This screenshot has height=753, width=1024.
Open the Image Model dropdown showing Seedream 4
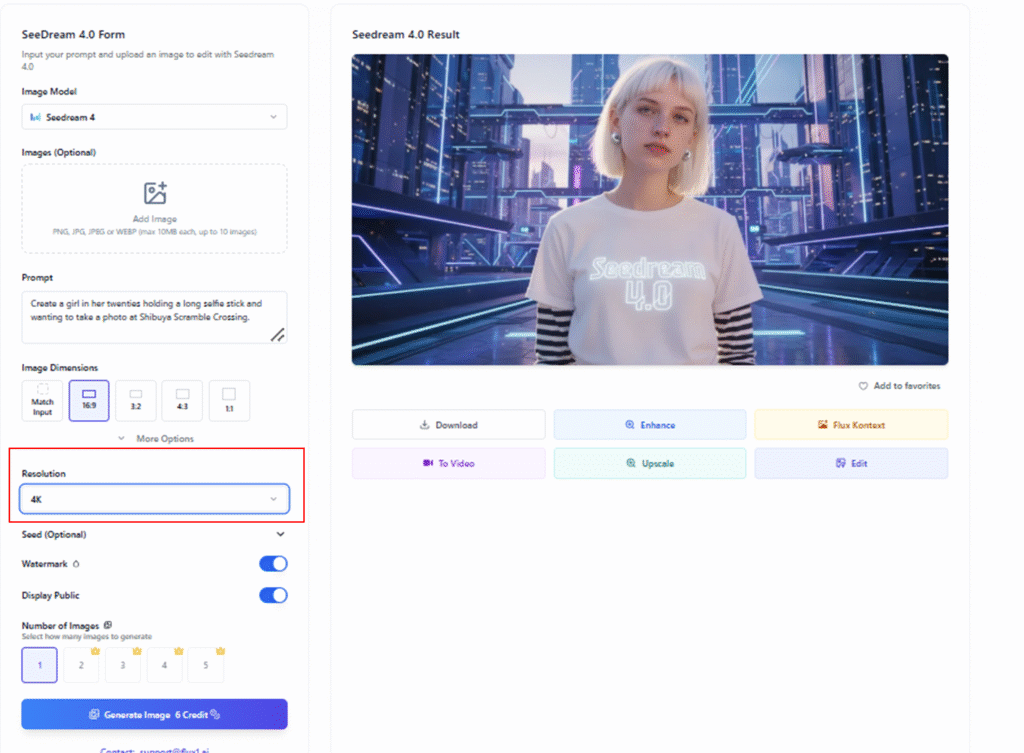tap(154, 117)
